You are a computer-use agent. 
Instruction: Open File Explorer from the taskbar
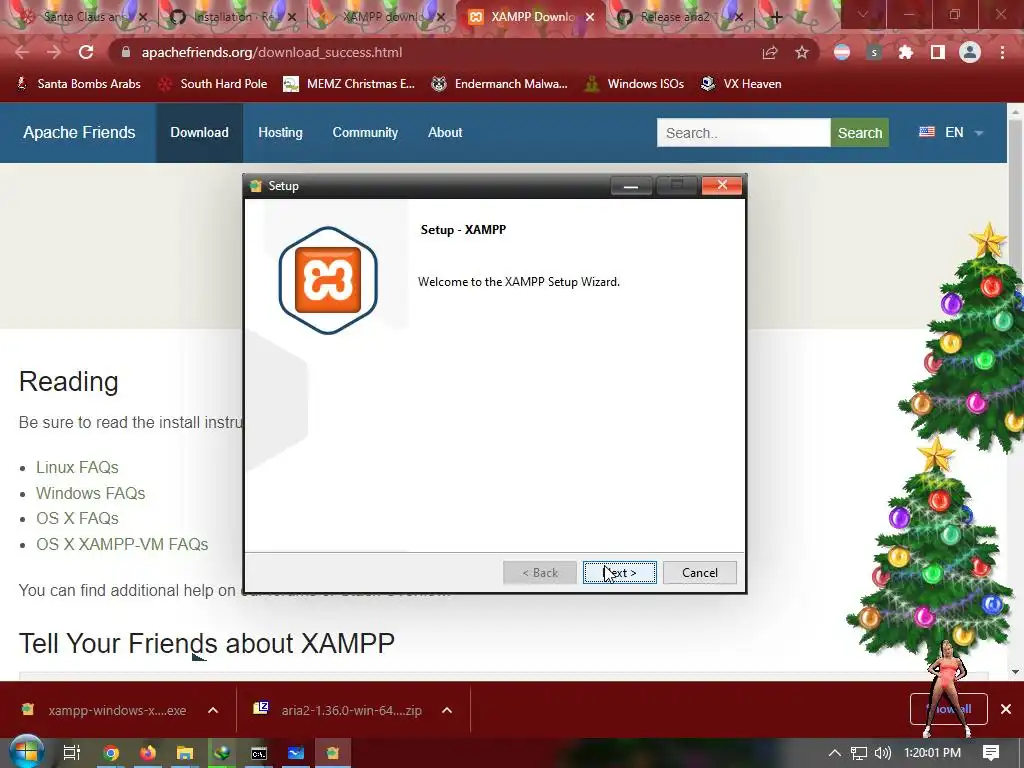coord(185,753)
